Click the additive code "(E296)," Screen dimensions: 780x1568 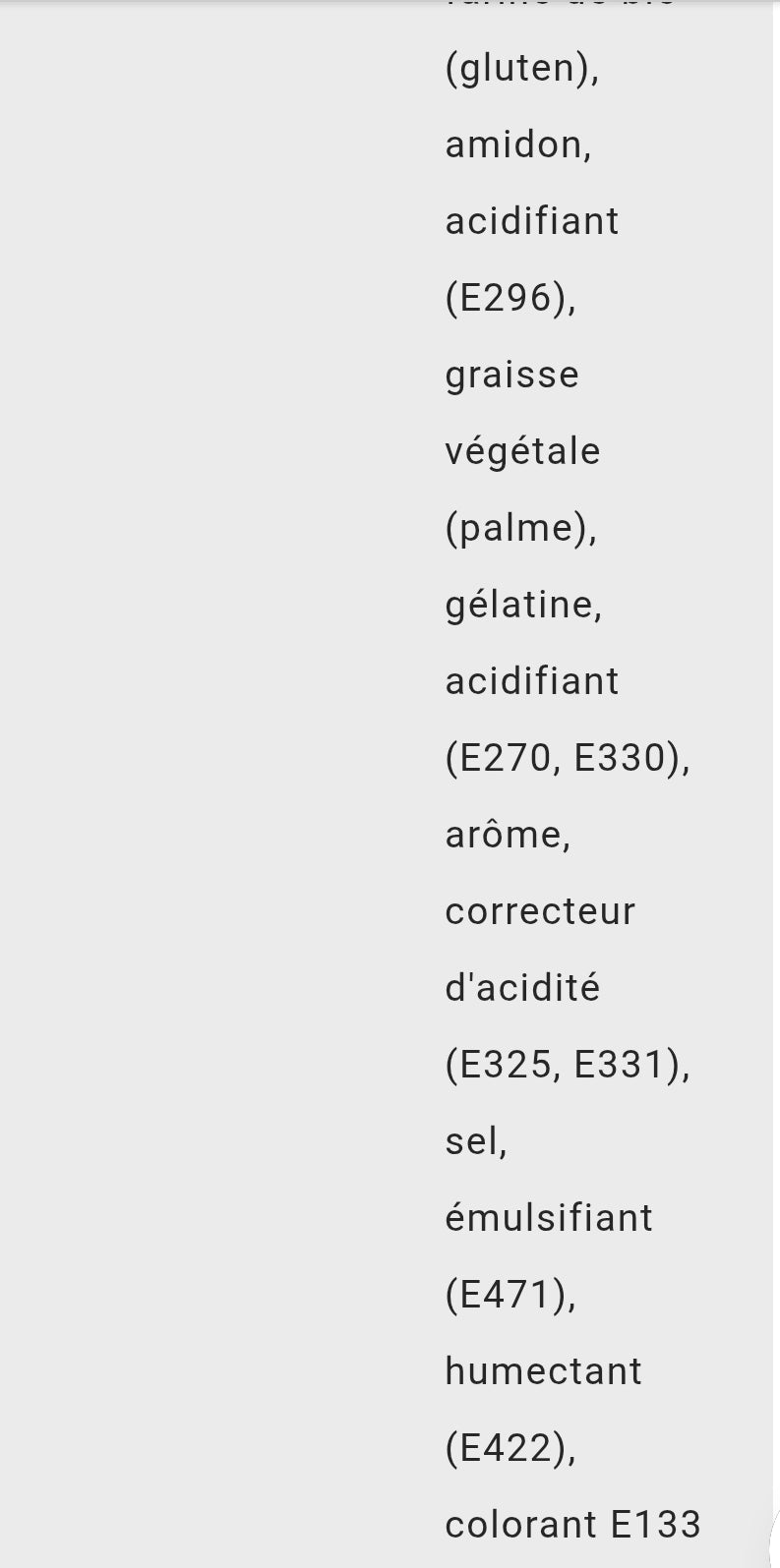[510, 298]
